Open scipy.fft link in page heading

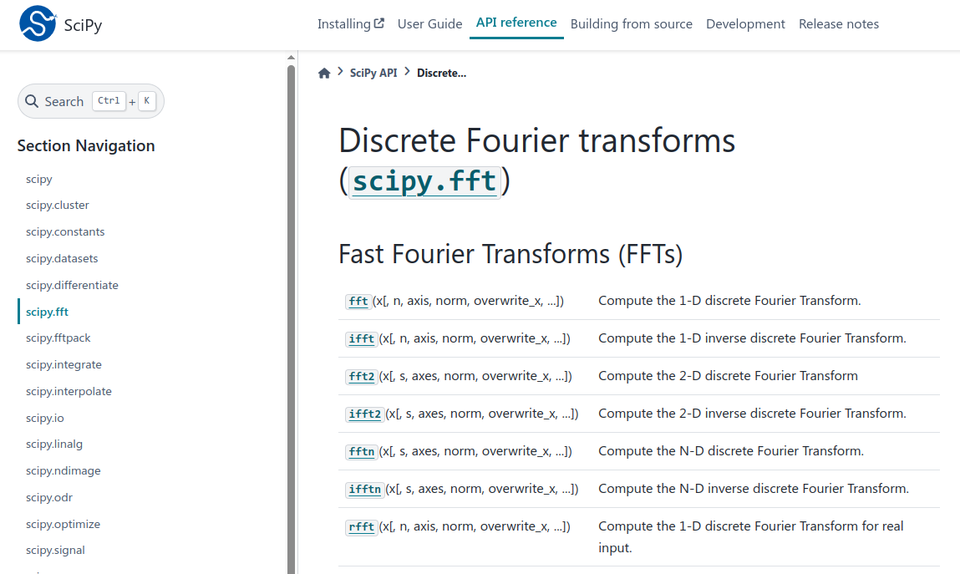424,182
